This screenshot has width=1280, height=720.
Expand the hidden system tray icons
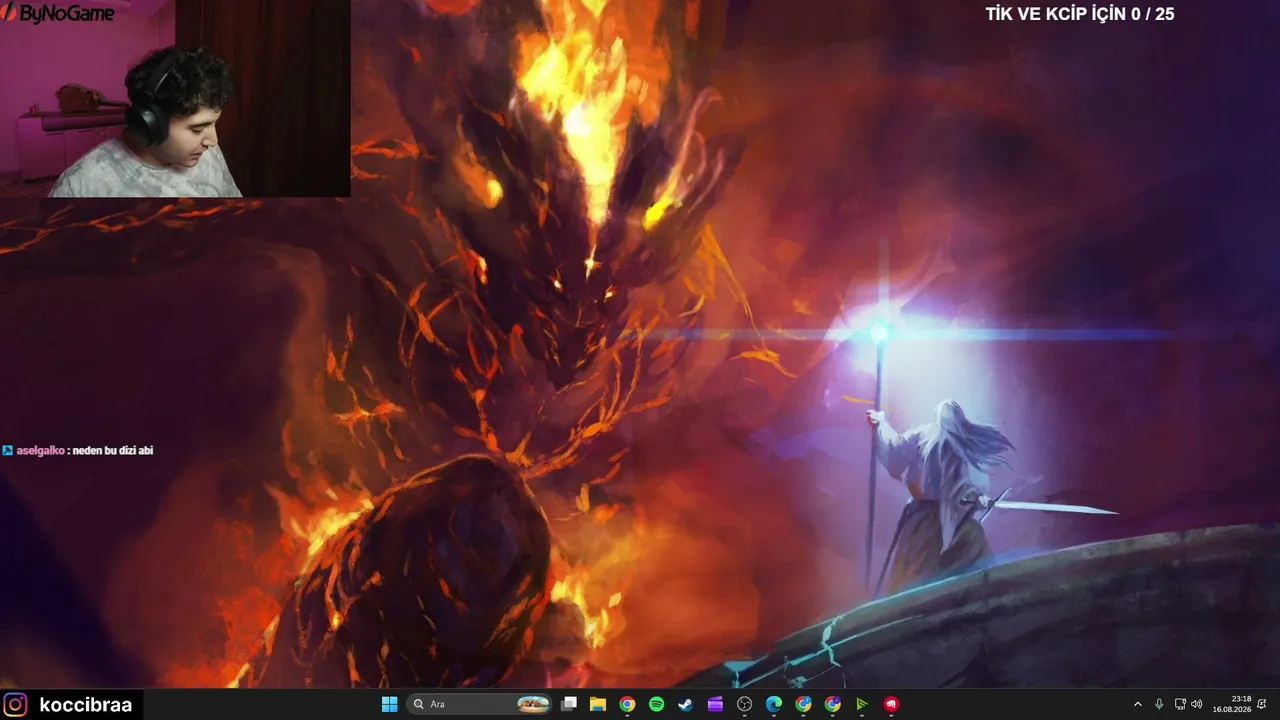pyautogui.click(x=1137, y=704)
